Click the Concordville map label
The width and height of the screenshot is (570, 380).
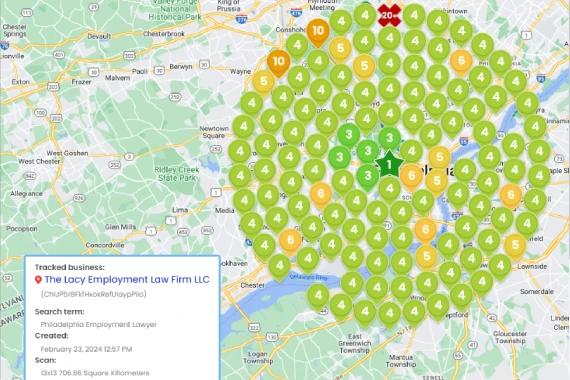pos(105,245)
